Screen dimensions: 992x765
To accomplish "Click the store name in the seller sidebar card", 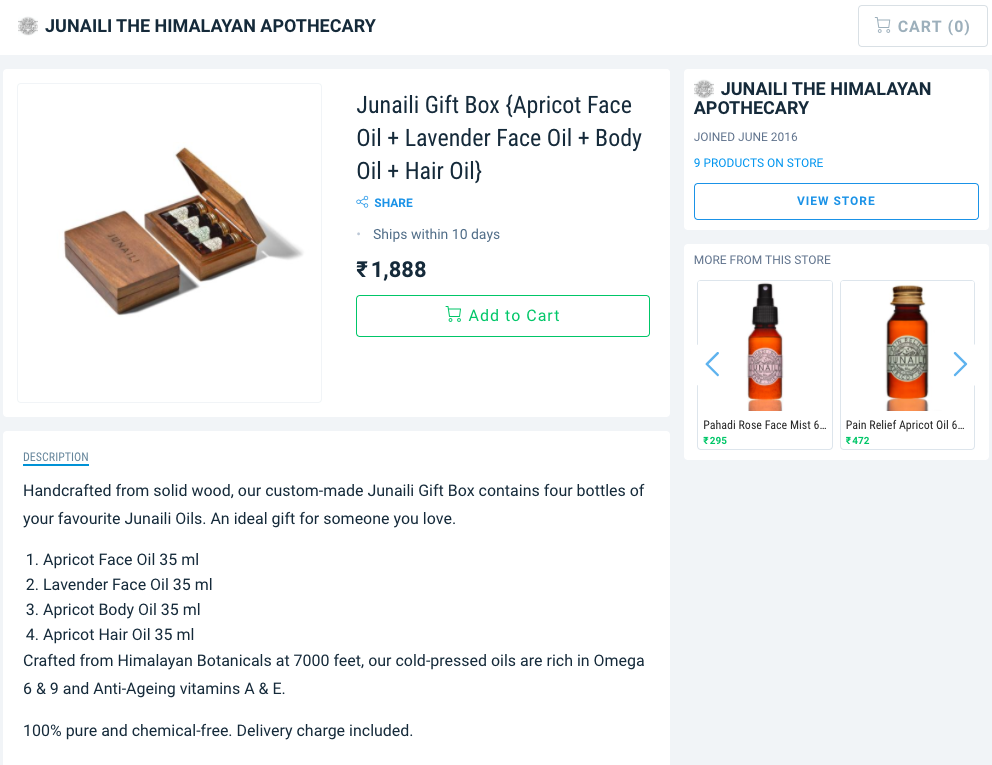I will coord(812,98).
